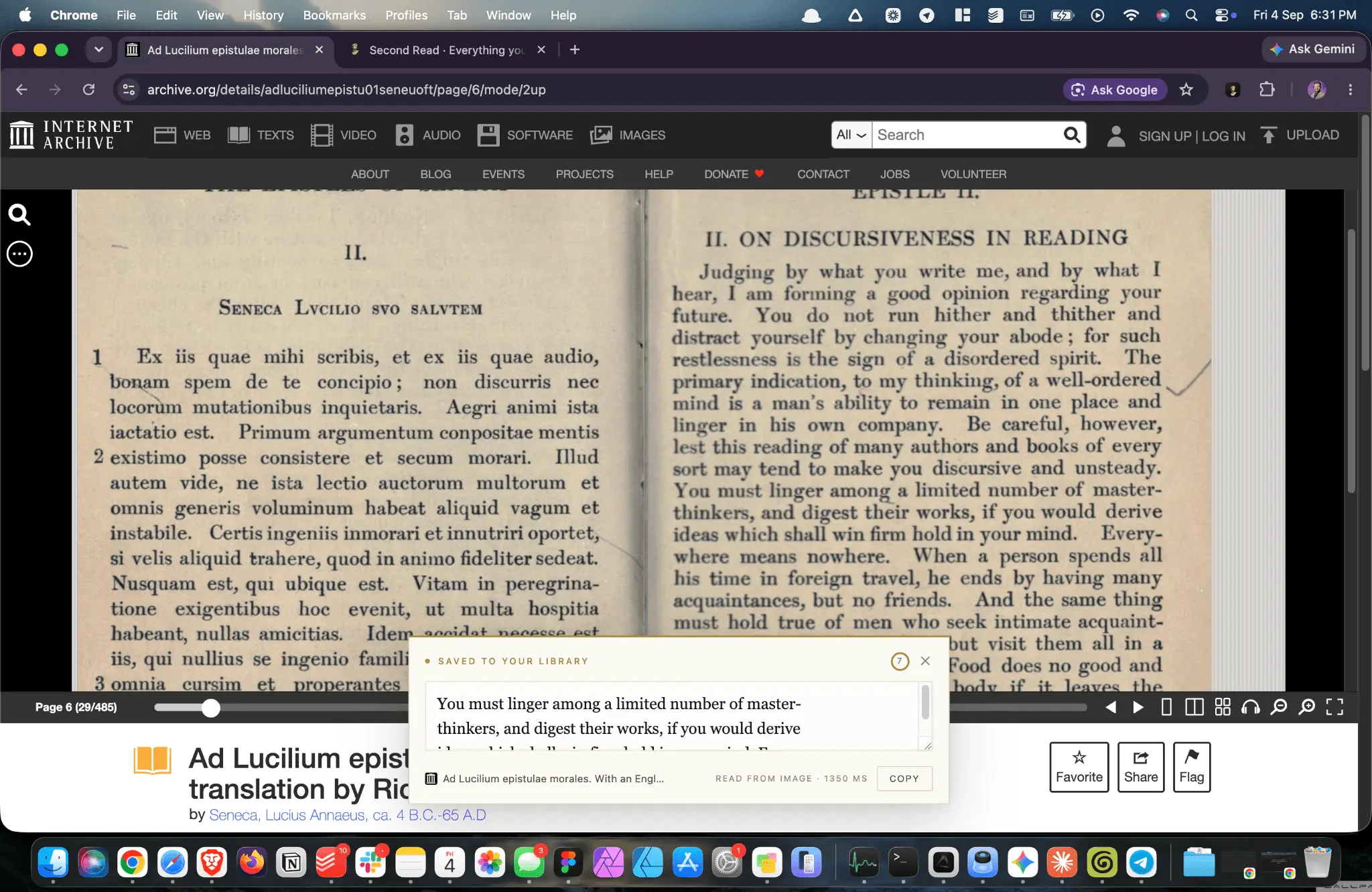Move the page position slider knob

tap(211, 708)
